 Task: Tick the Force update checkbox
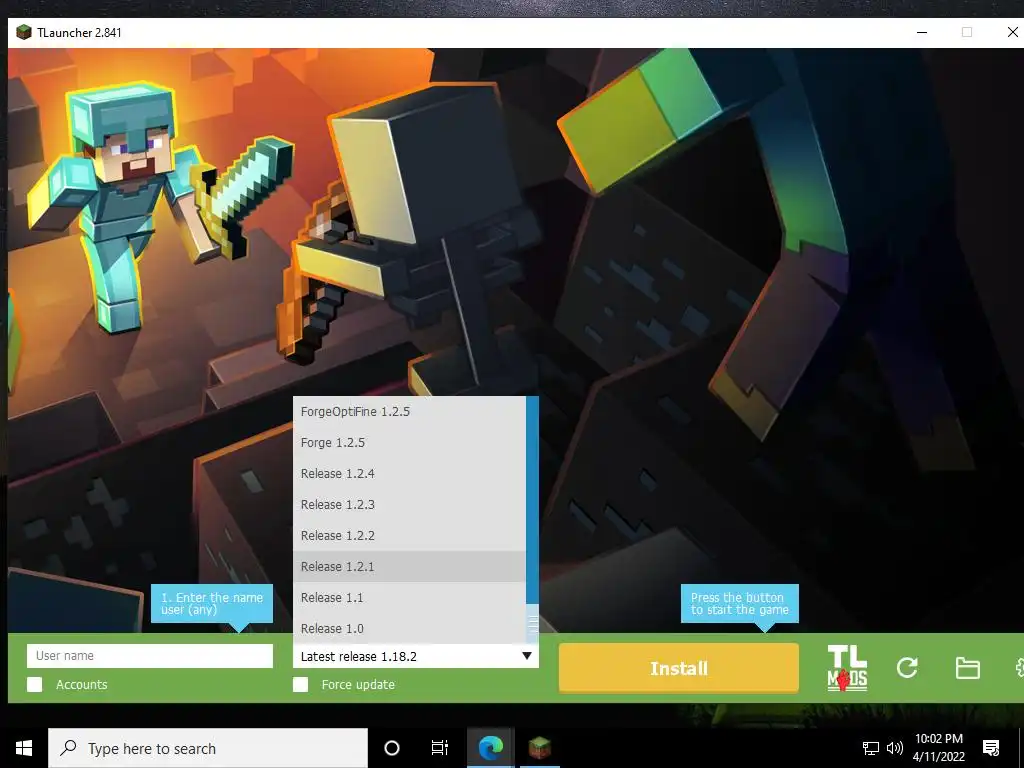300,684
